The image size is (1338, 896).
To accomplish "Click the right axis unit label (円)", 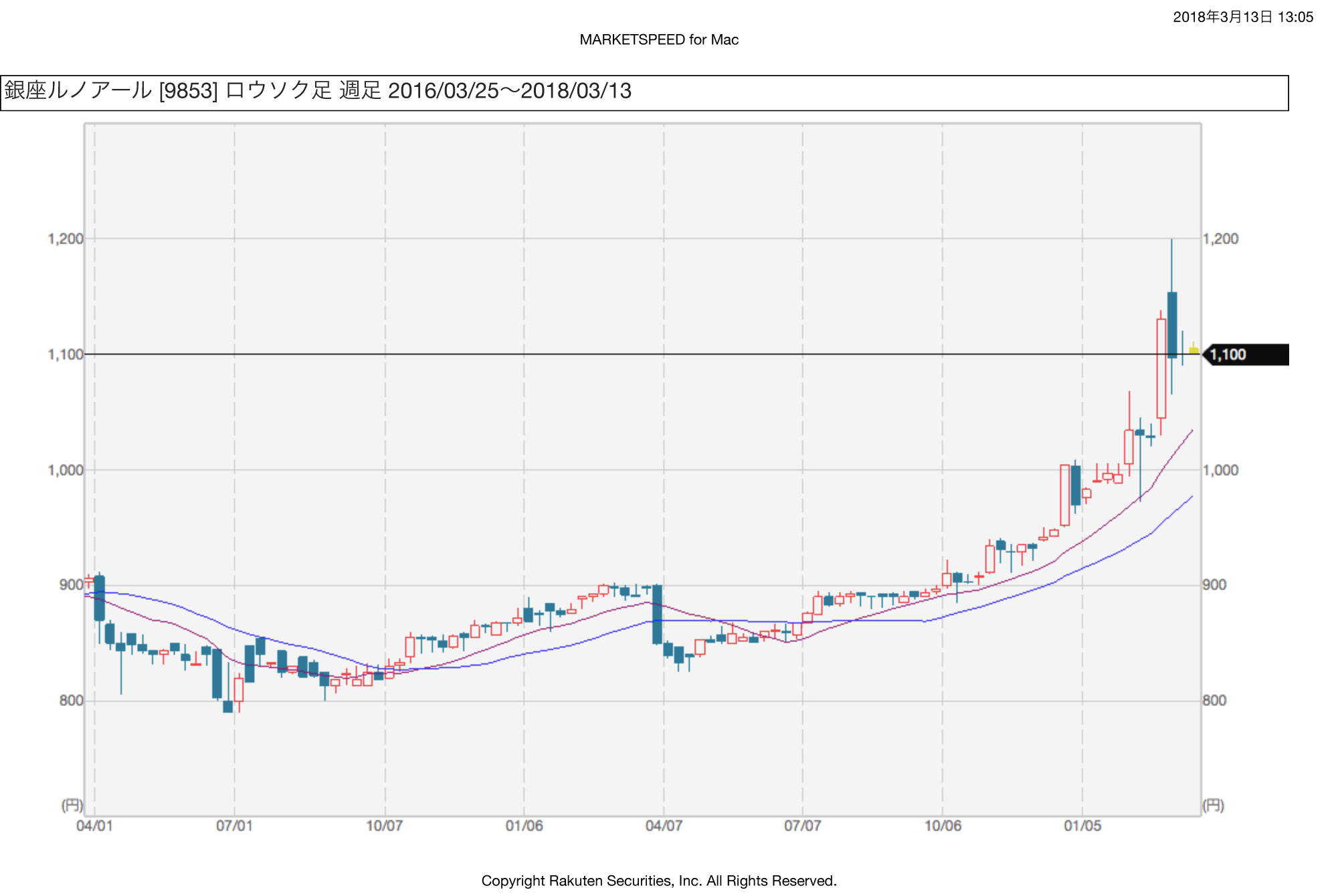I will (x=1214, y=805).
